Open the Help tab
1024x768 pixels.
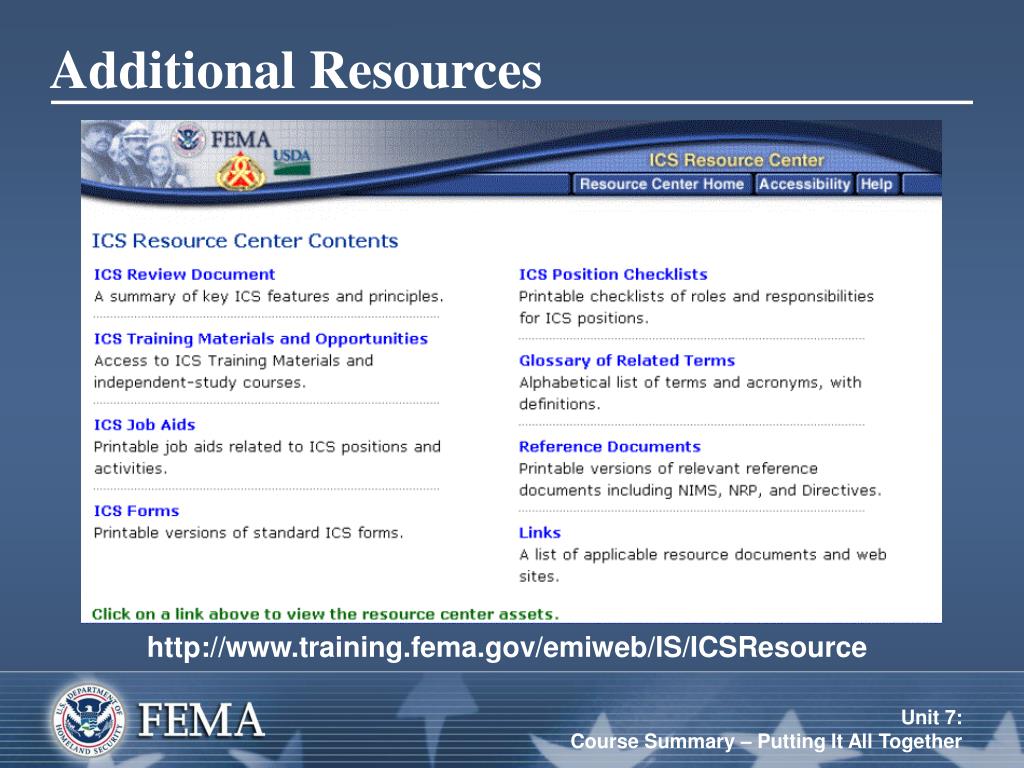(876, 184)
